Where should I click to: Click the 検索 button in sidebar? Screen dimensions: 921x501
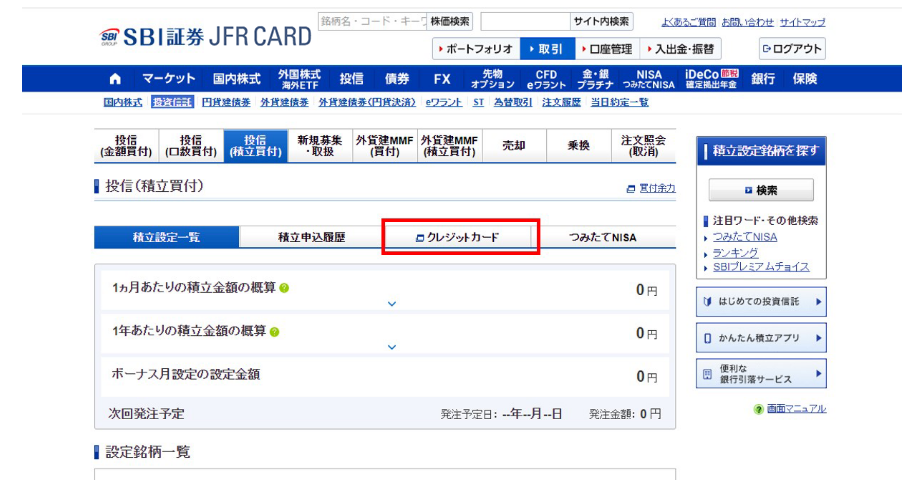tap(761, 190)
